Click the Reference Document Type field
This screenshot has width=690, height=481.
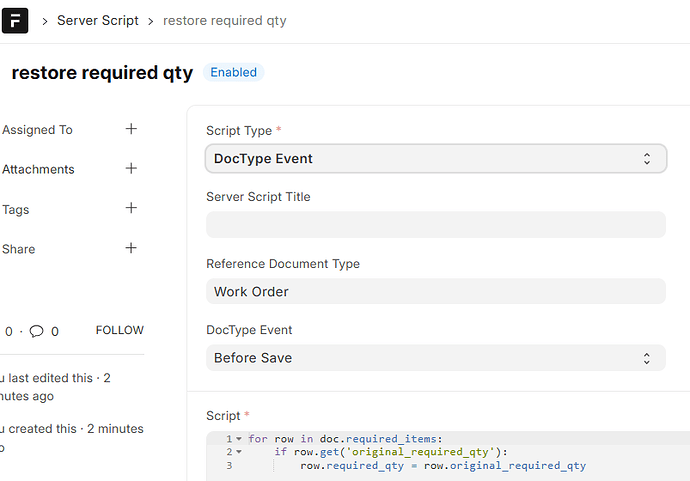coord(435,291)
